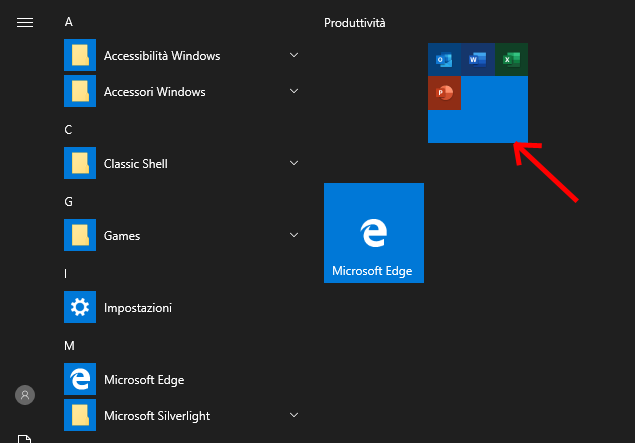Jump to letter C header
The width and height of the screenshot is (635, 443).
[68, 130]
